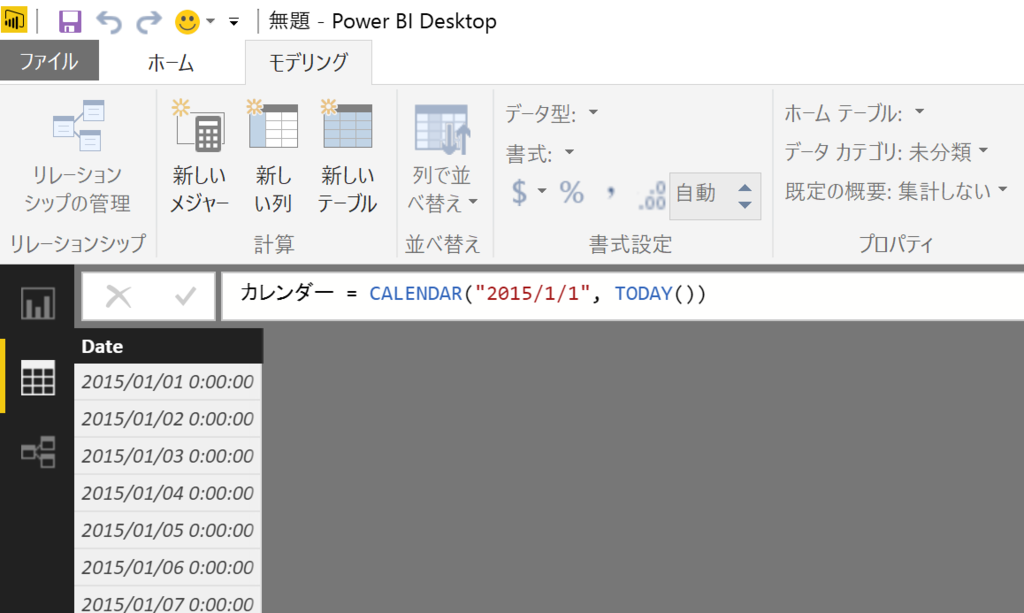Image resolution: width=1024 pixels, height=613 pixels.
Task: Switch to Relationships view
Action: (x=38, y=452)
